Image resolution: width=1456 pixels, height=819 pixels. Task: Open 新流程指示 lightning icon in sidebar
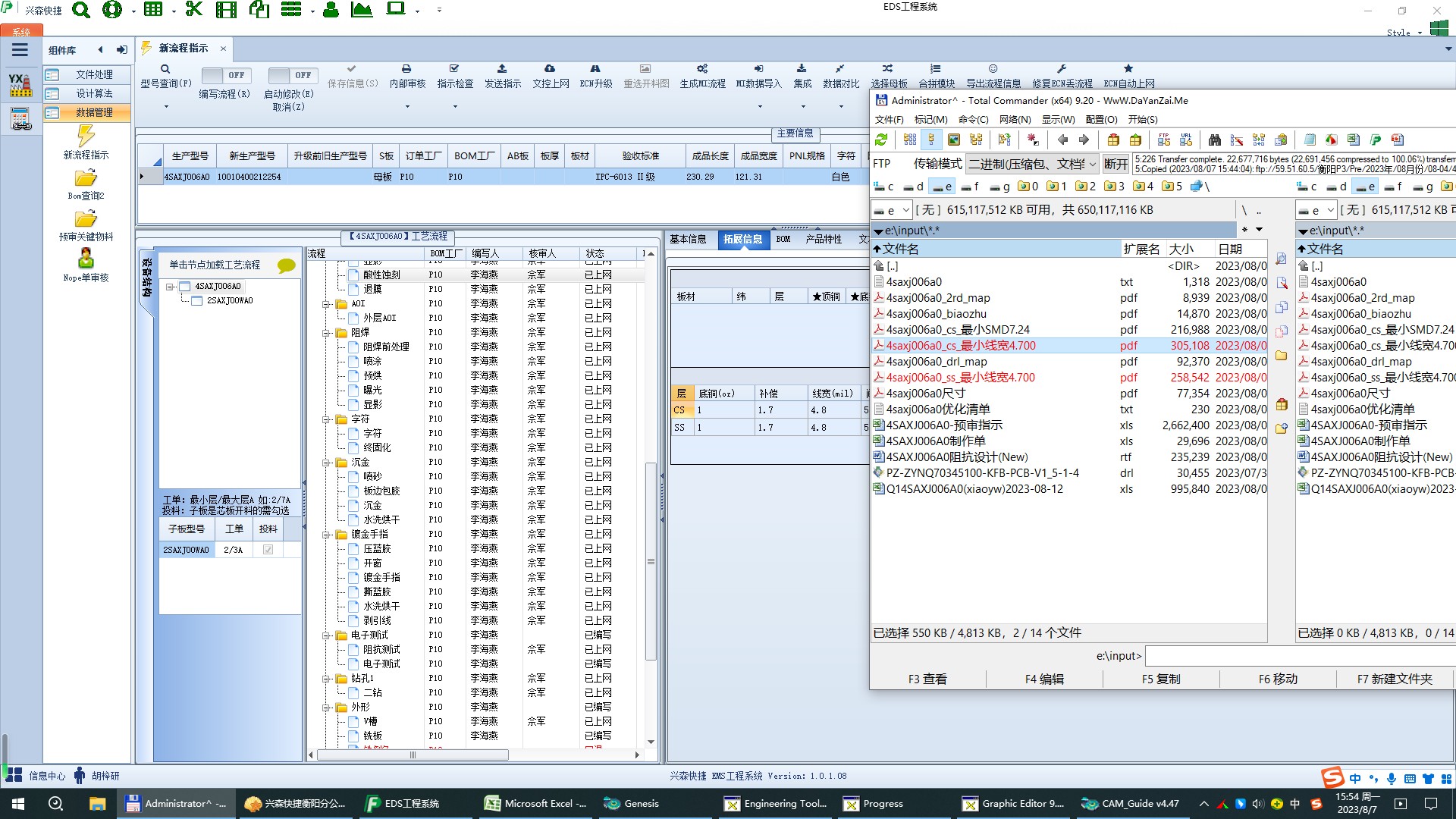(x=86, y=137)
